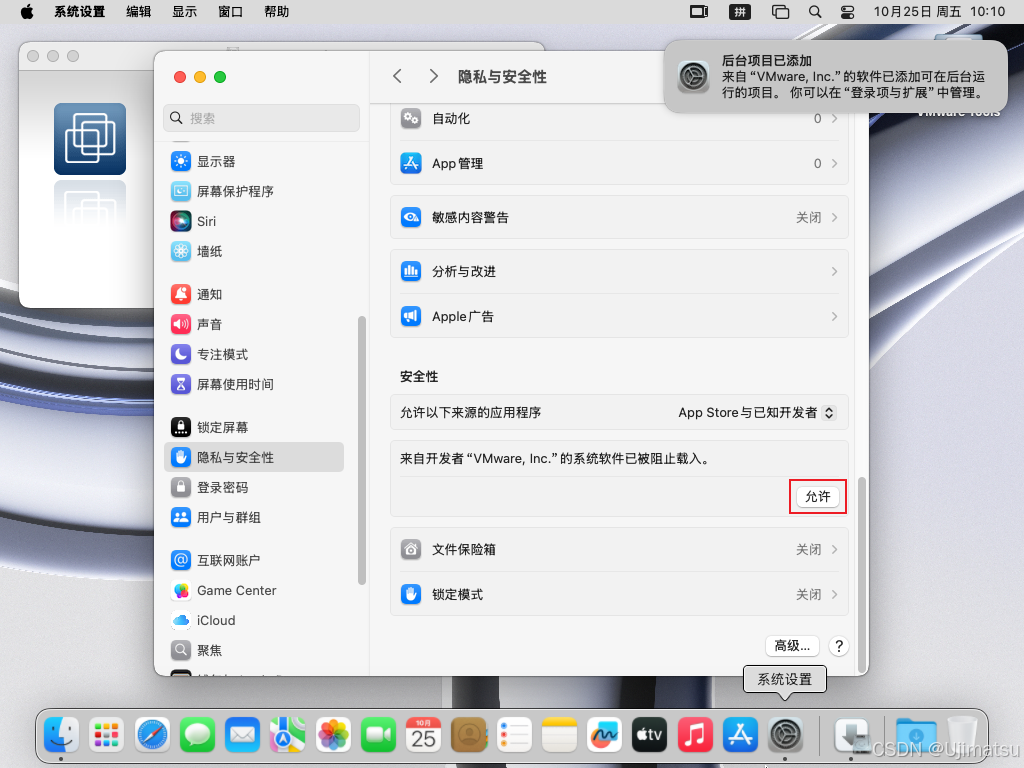
Task: Click the sidebar scrollbar
Action: coord(362,451)
